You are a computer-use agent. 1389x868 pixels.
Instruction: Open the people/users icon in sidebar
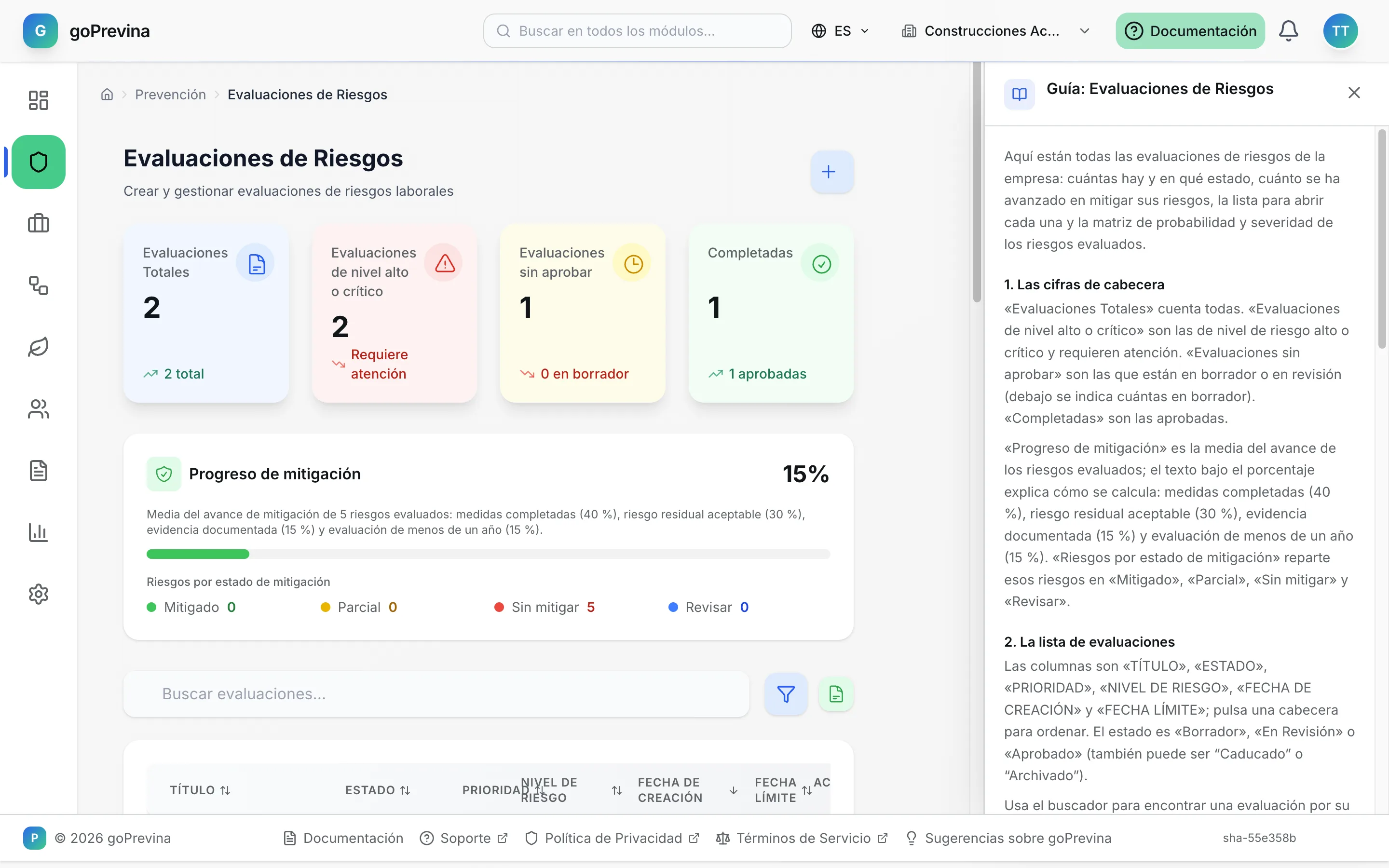click(x=39, y=409)
